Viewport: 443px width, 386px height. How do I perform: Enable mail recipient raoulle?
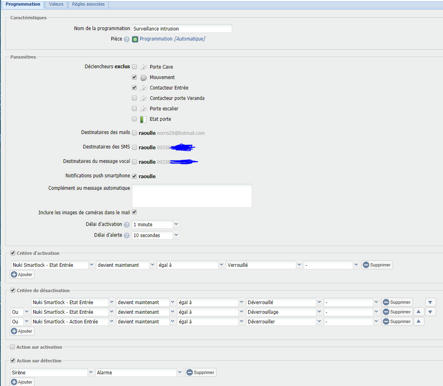134,133
